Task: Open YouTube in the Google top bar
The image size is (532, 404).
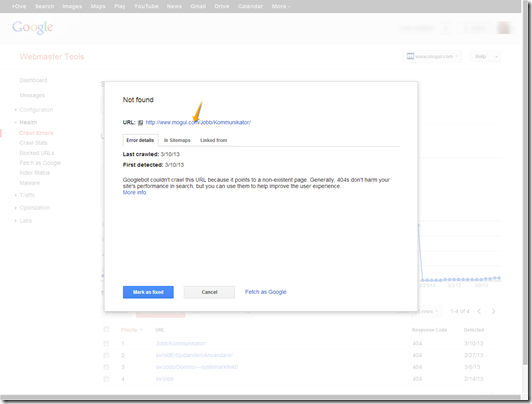Action: click(x=146, y=6)
